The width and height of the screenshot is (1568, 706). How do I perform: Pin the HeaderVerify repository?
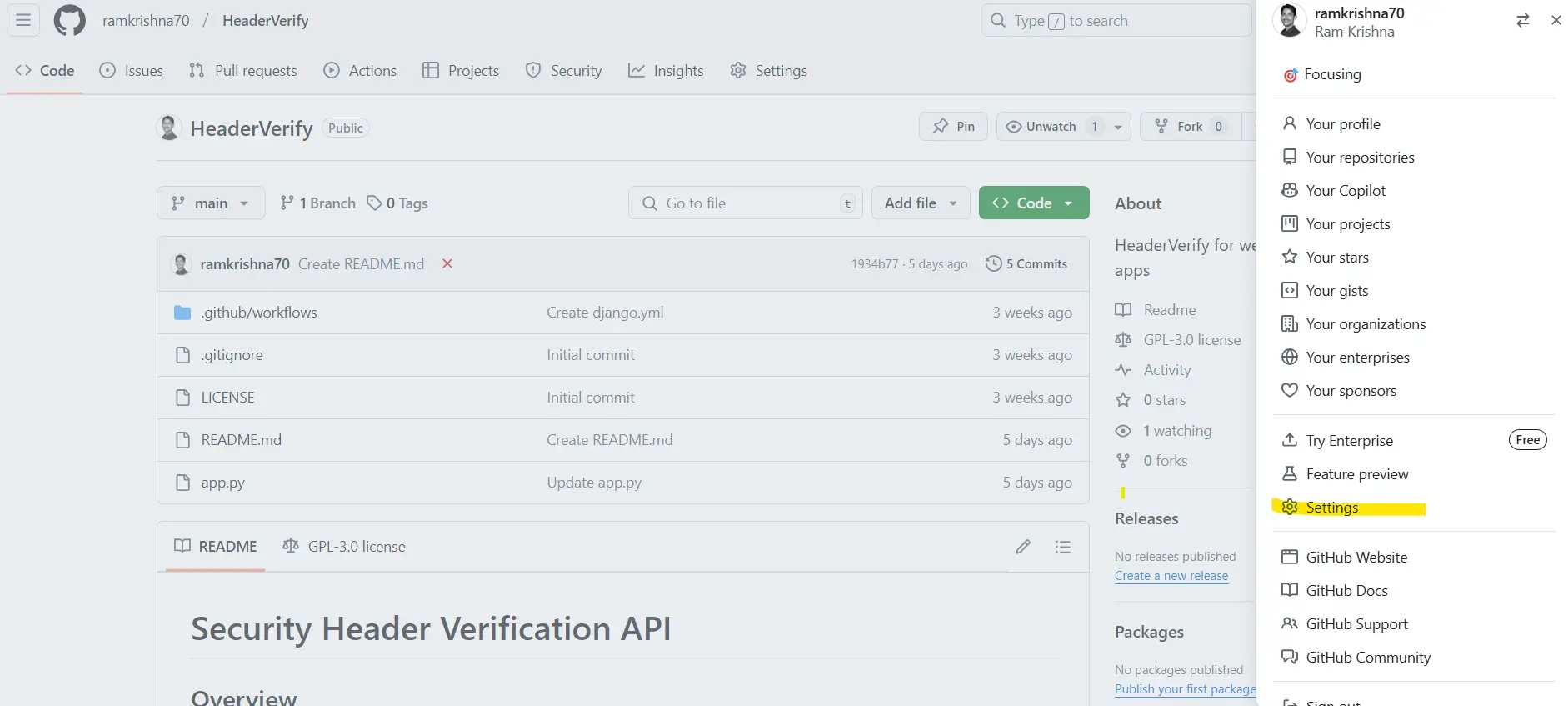pyautogui.click(x=953, y=127)
